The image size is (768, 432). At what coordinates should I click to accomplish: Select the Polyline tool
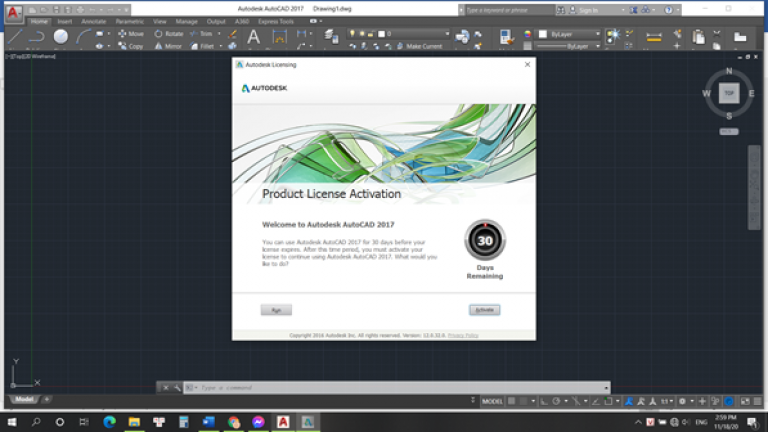(x=37, y=37)
